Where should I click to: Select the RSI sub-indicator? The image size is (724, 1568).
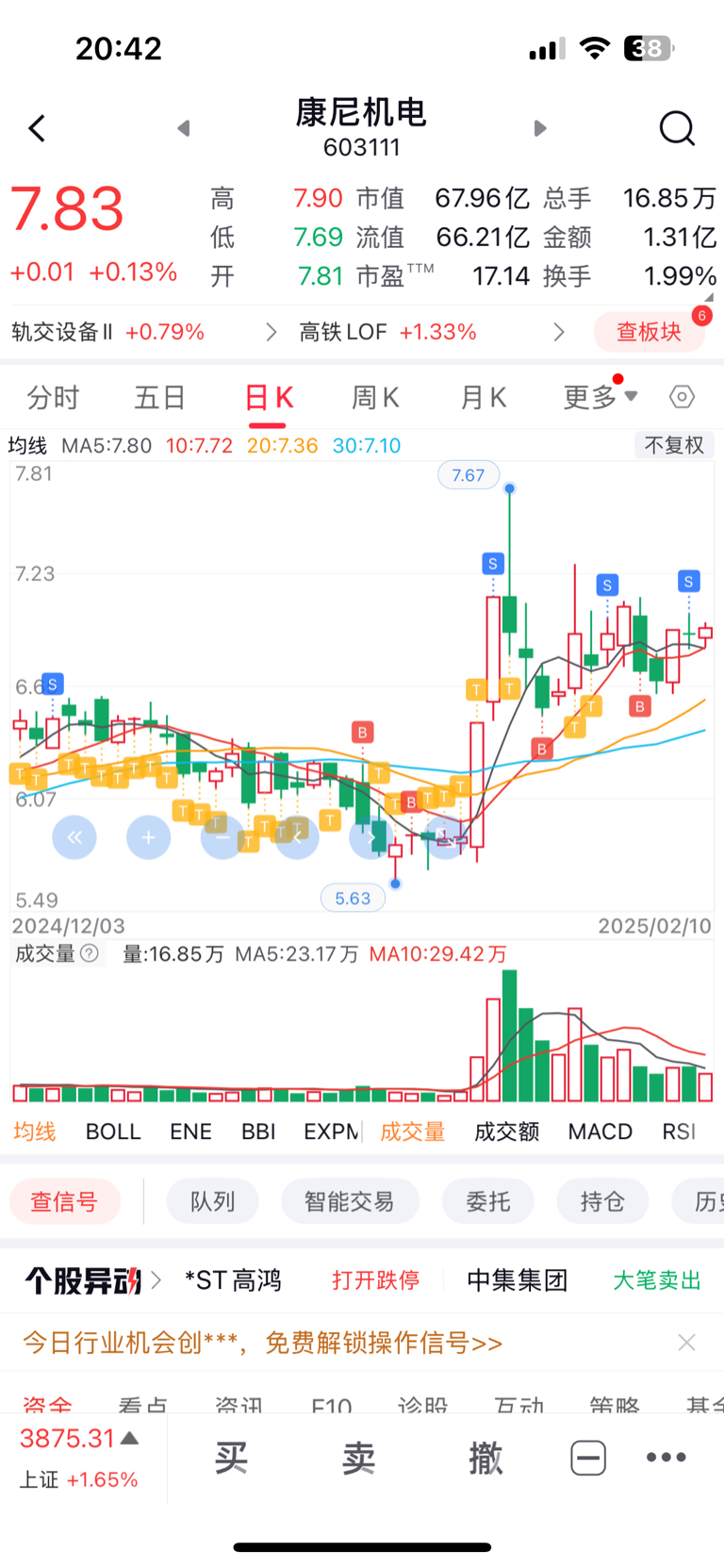tap(679, 1131)
